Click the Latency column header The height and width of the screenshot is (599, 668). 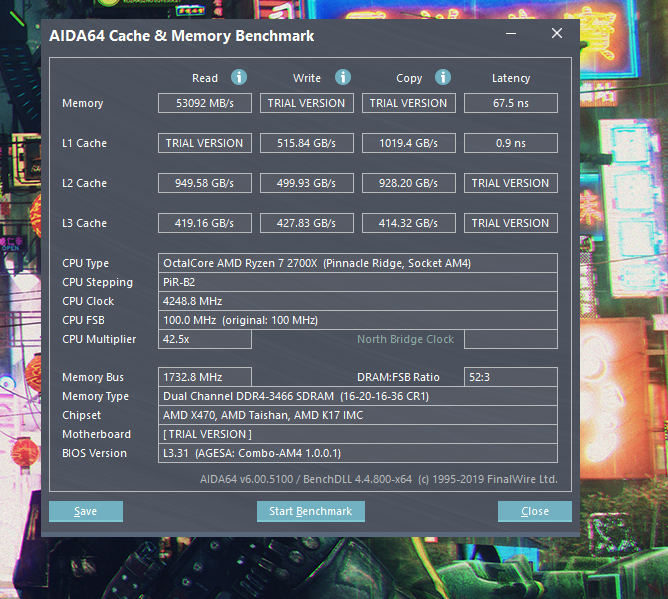coord(511,78)
